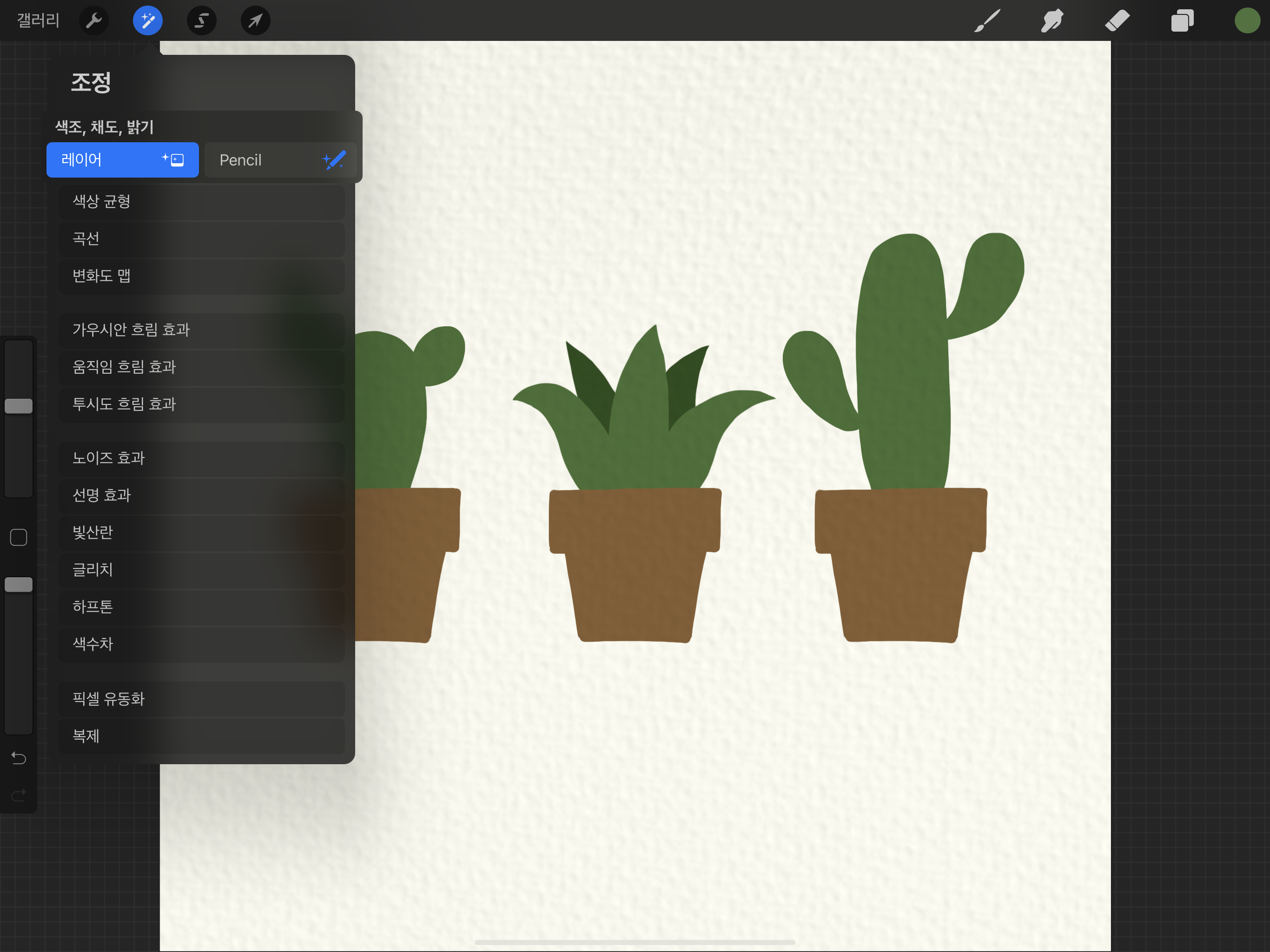Apply 투시도 흐림 효과

click(202, 404)
